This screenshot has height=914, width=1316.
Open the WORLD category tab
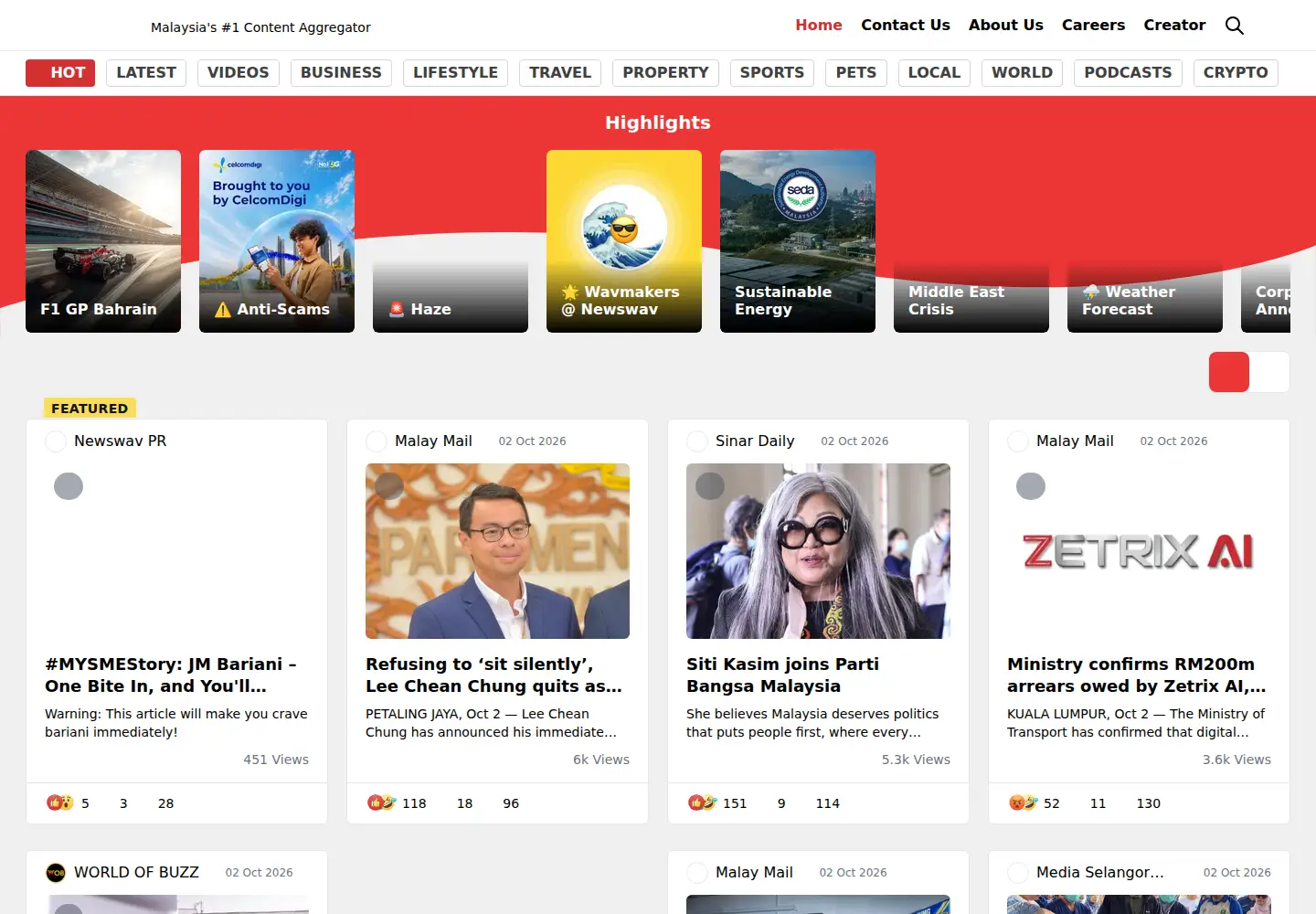point(1022,73)
